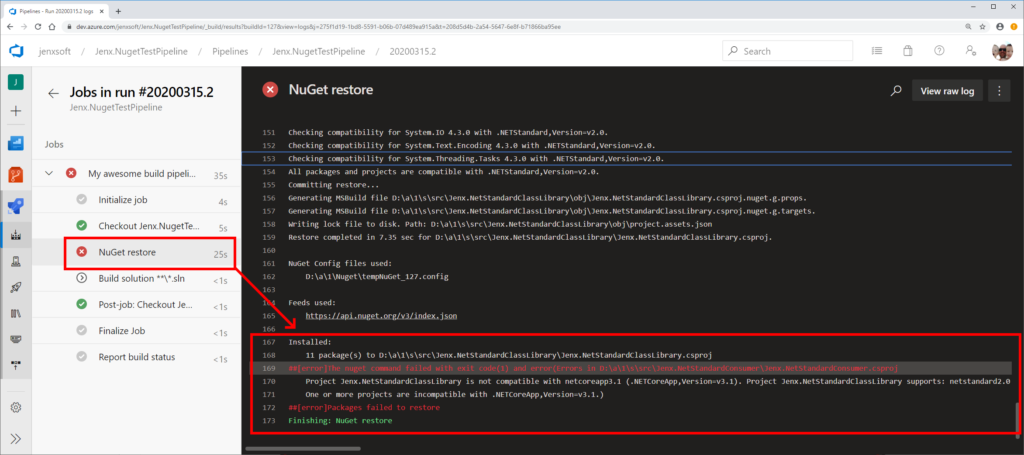Viewport: 1024px width, 455px height.
Task: Click the log vertical scrollbar thumb
Action: click(1015, 418)
